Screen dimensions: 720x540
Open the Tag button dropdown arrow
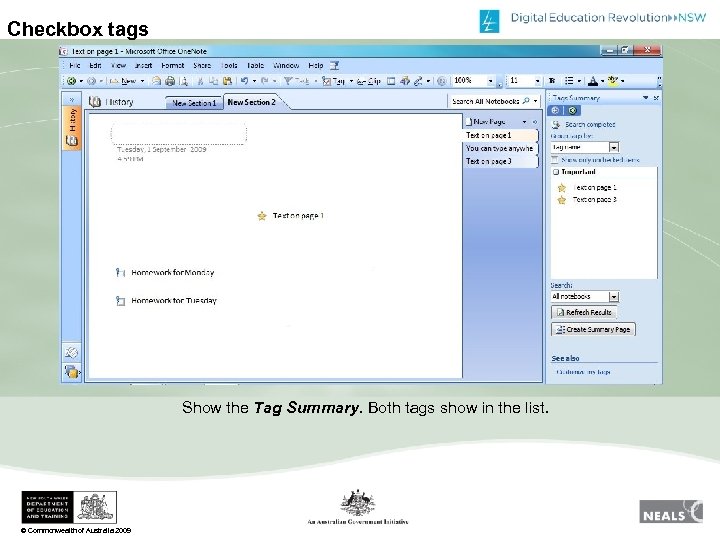pyautogui.click(x=351, y=81)
